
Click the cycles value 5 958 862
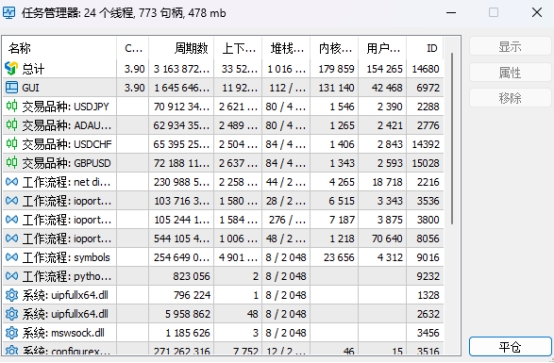coord(188,314)
